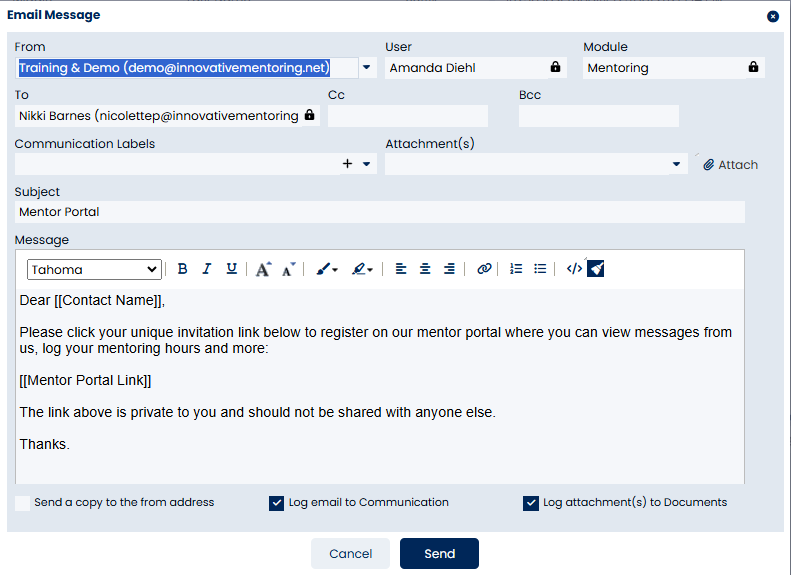Click the lock icon in the User field
Screen dimensions: 791x575
[x=555, y=67]
